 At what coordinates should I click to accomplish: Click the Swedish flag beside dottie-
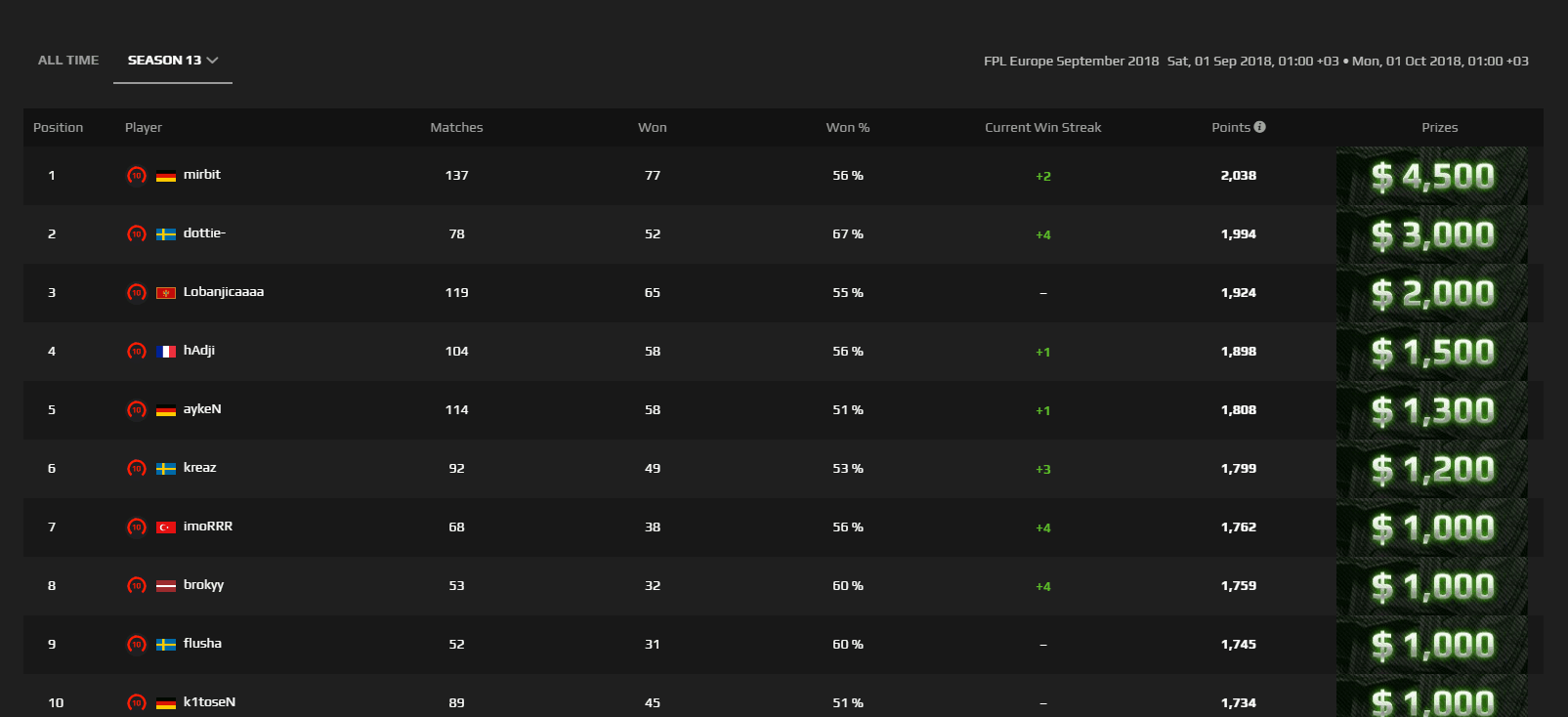tap(166, 234)
